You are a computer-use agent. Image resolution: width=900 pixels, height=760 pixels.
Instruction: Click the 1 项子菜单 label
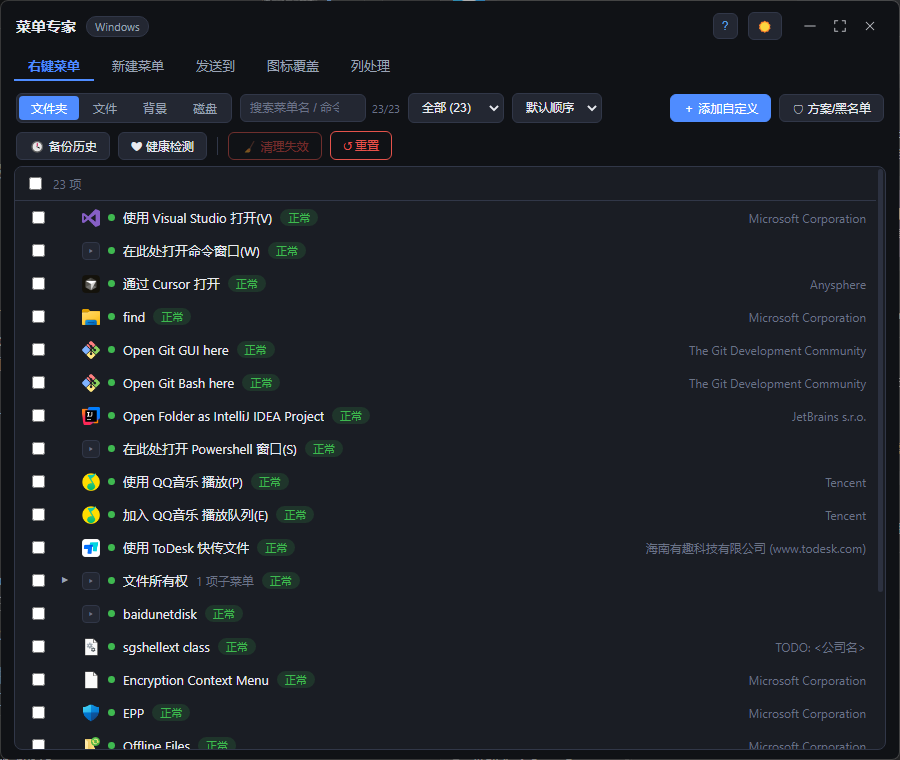(225, 581)
